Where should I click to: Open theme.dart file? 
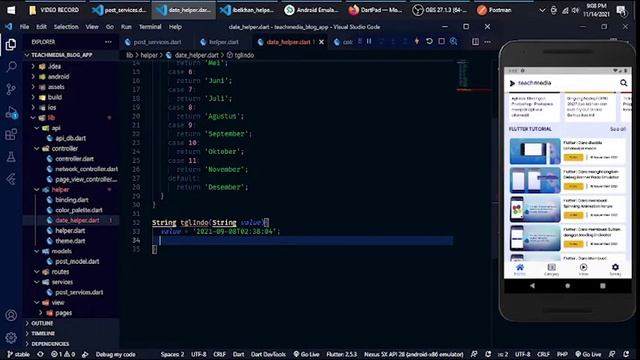[70, 241]
